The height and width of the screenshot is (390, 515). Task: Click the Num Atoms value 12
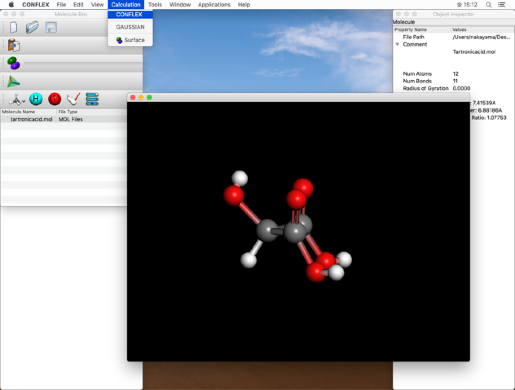455,74
